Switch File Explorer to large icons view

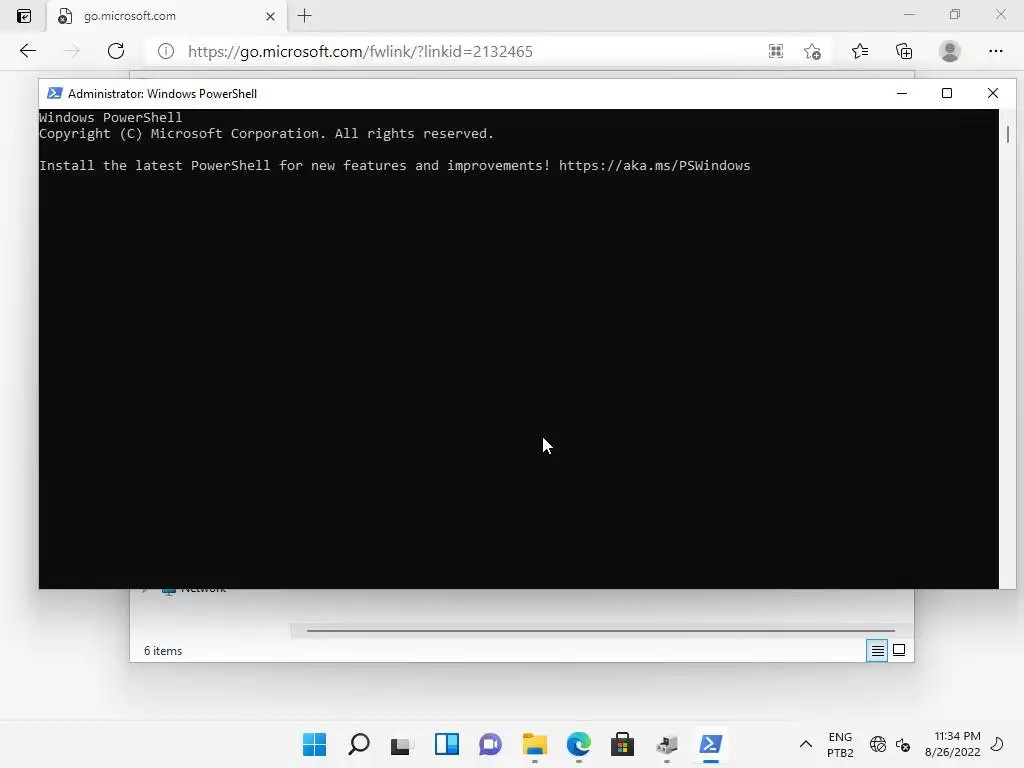pyautogui.click(x=899, y=650)
